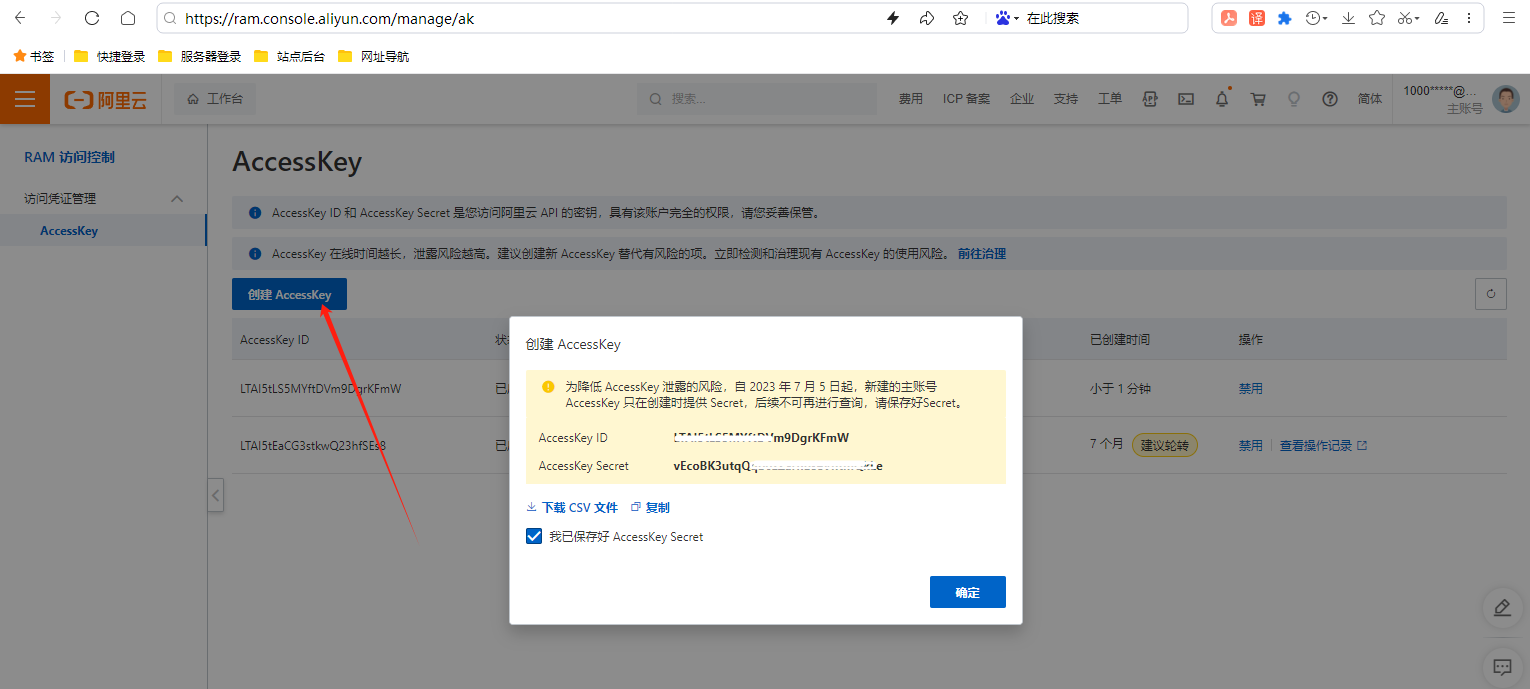Click the Aliyun console search field
The height and width of the screenshot is (689, 1530).
[757, 99]
